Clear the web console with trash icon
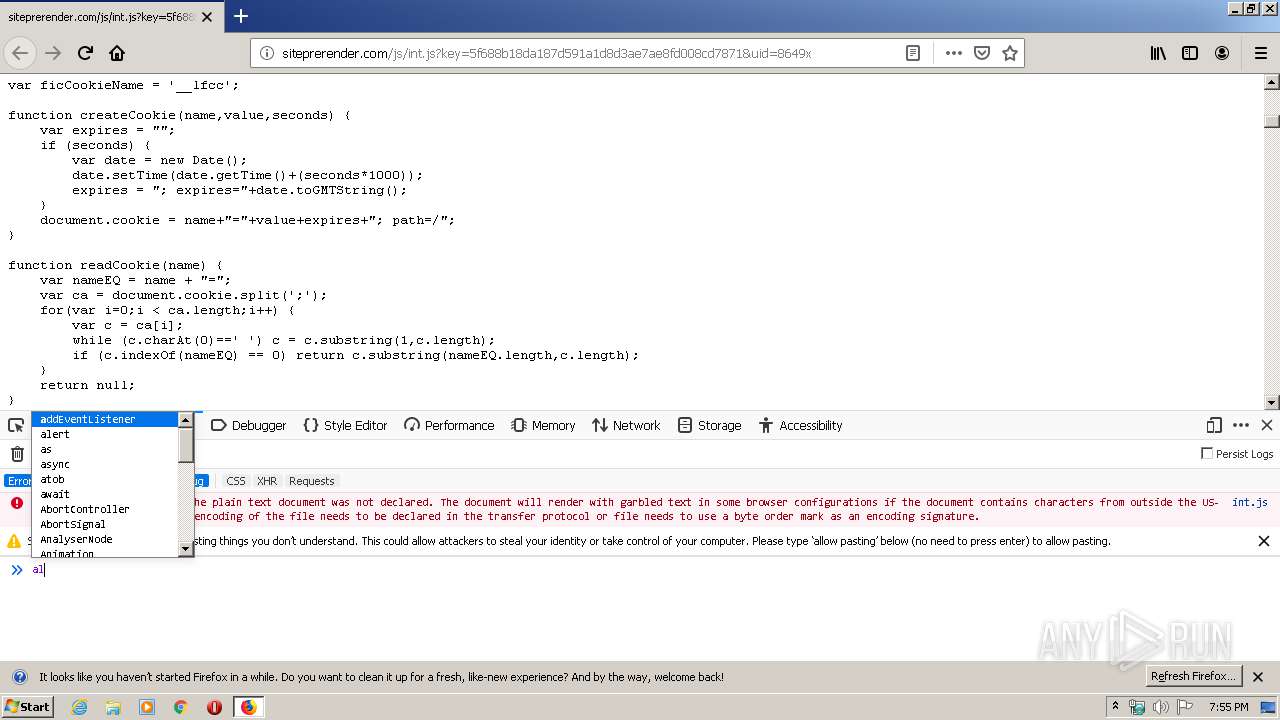Screen dimensions: 1280x720 [17, 454]
